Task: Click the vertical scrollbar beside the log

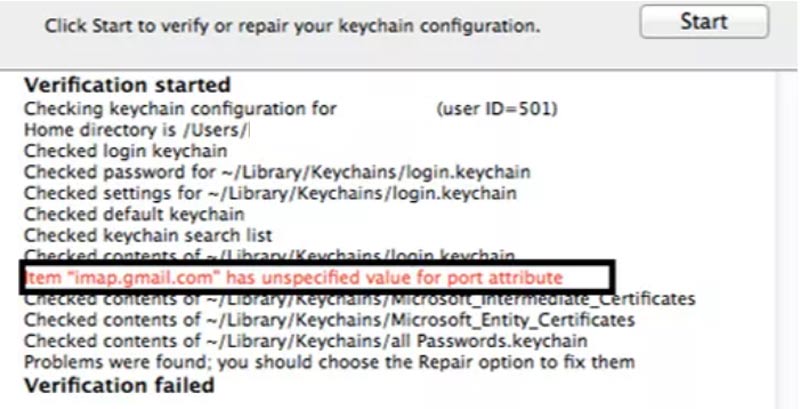Action: 787,240
